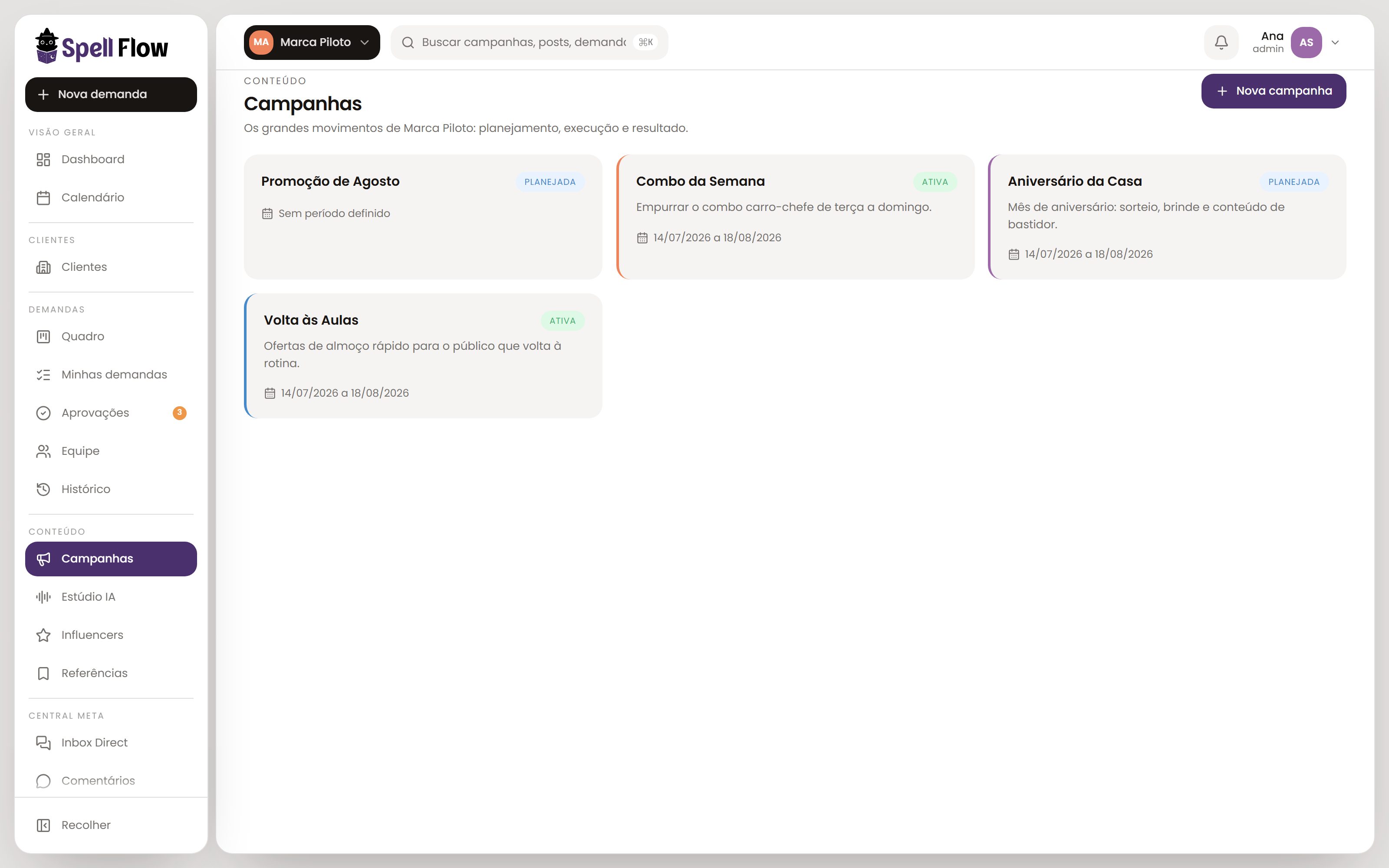Viewport: 1389px width, 868px height.
Task: Click the orange MA brand avatar
Action: (x=261, y=43)
